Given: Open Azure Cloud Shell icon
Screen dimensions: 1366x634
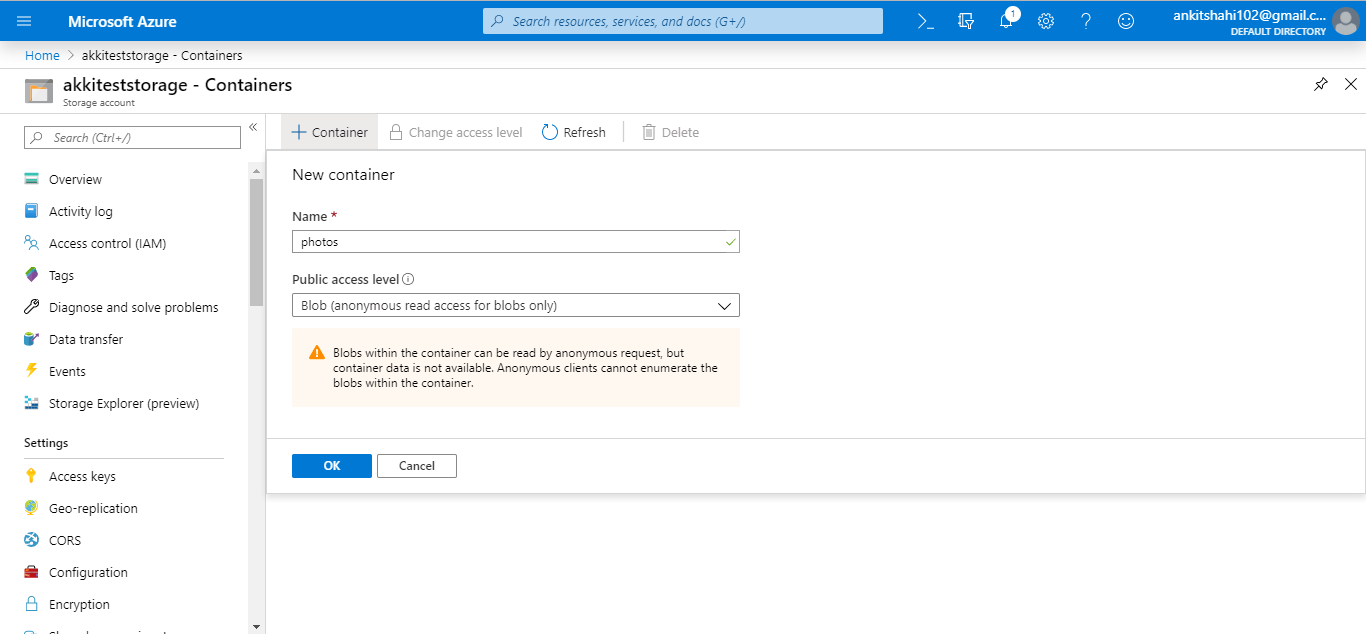Looking at the screenshot, I should [x=925, y=21].
